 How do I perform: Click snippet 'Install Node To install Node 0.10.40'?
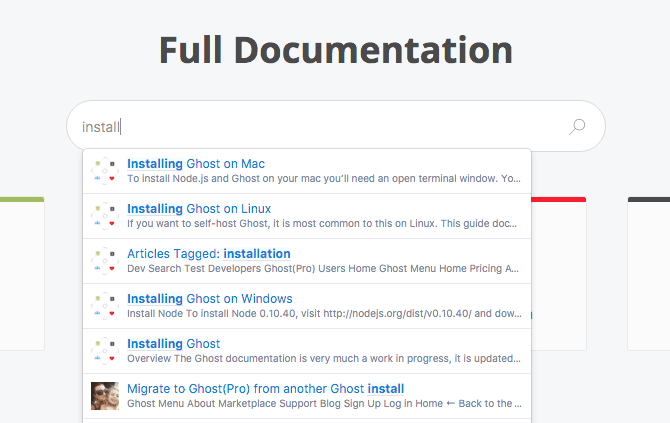pos(324,314)
